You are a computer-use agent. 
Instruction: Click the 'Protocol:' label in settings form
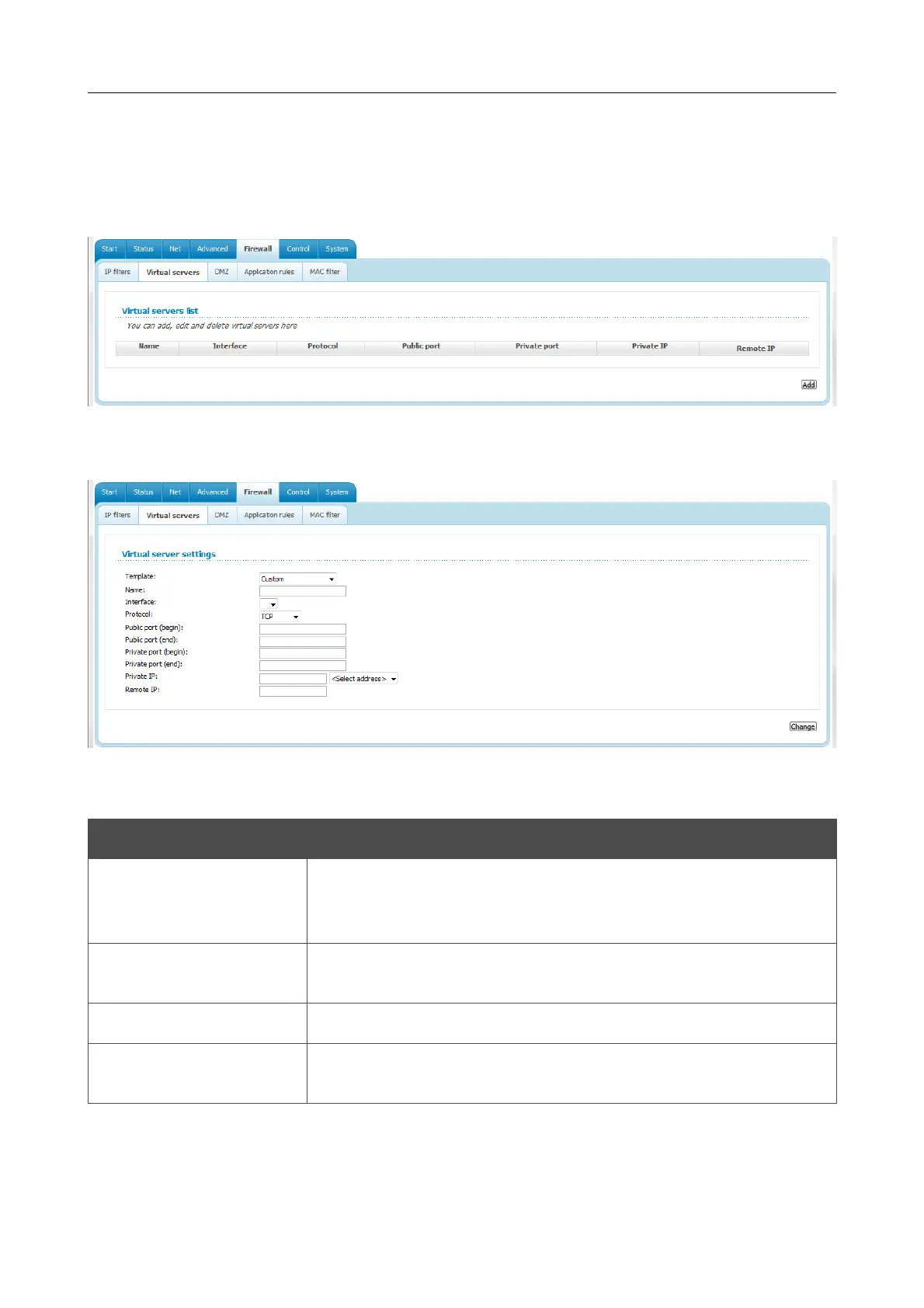tap(139, 614)
